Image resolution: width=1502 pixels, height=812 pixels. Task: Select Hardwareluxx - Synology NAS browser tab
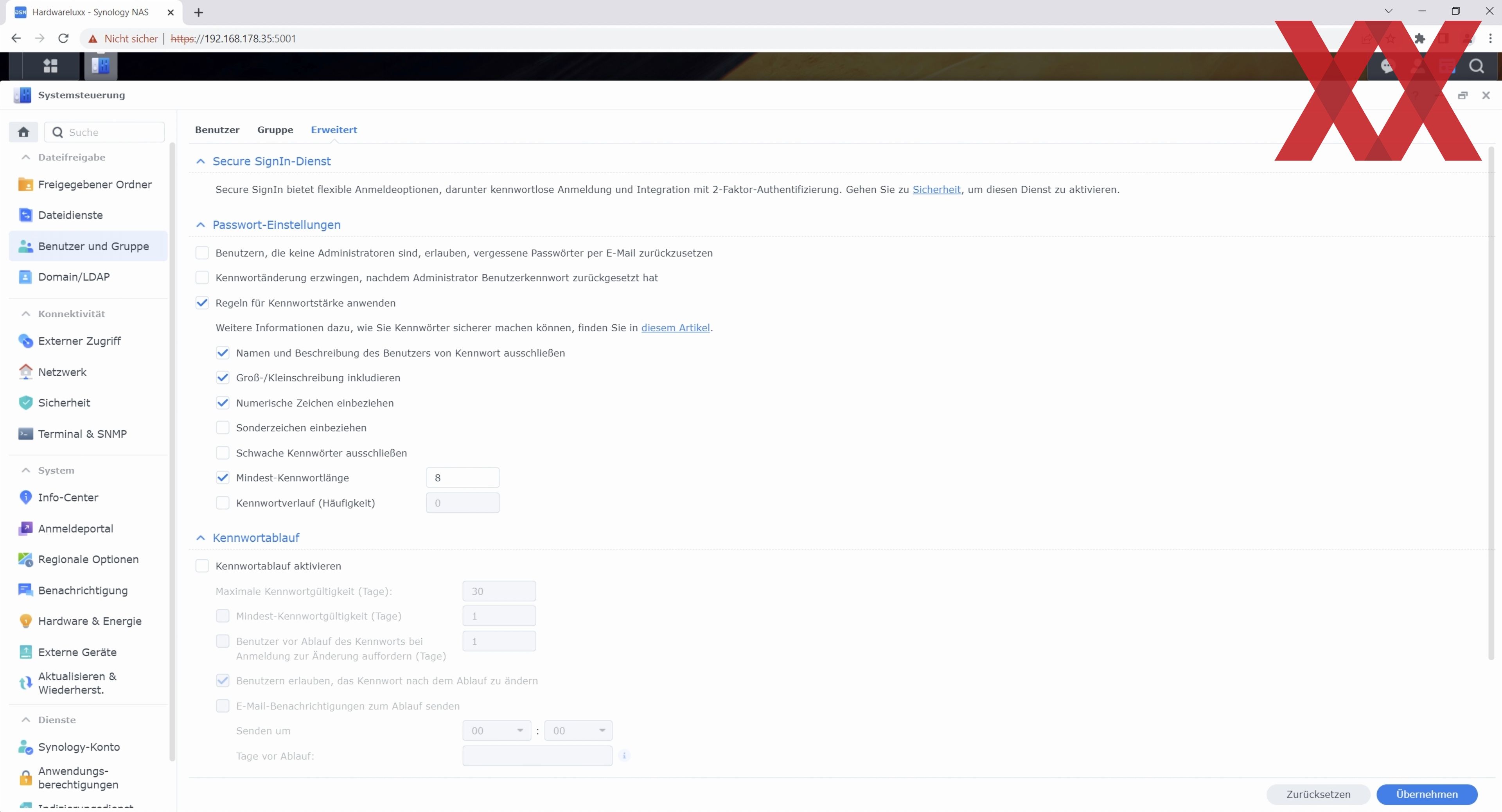click(x=93, y=12)
